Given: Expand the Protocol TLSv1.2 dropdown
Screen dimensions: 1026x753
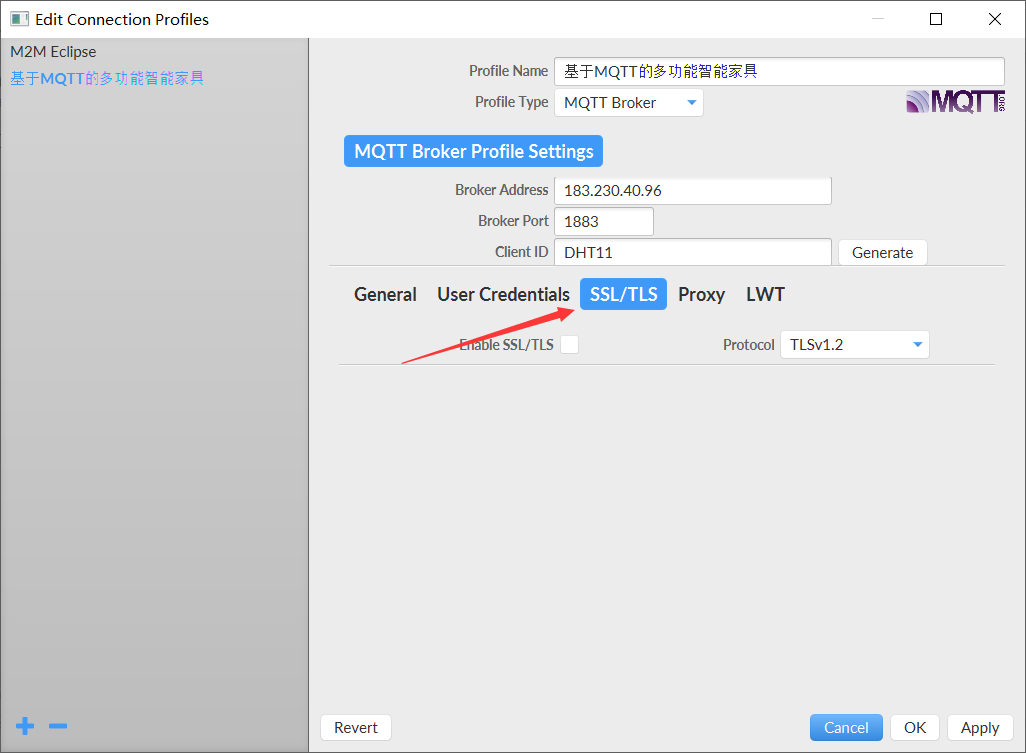Looking at the screenshot, I should click(x=855, y=345).
